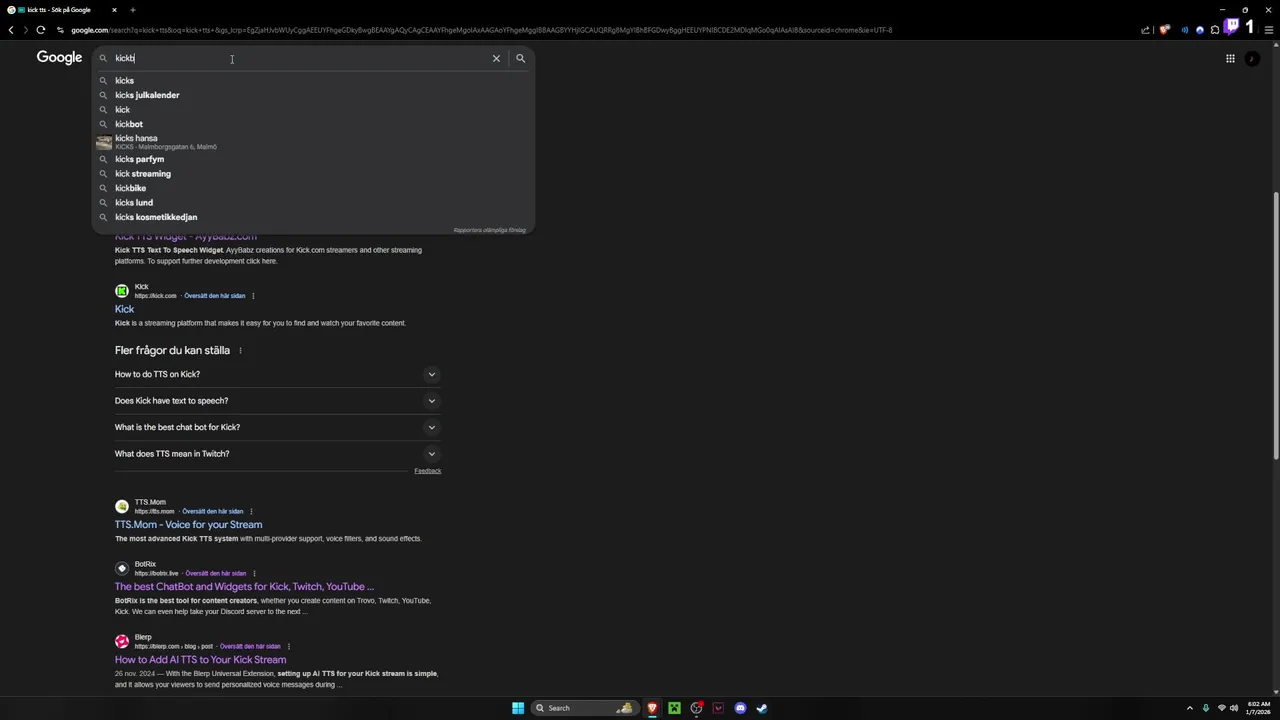Submit search with the magnifier button
1280x720 pixels.
coord(520,58)
